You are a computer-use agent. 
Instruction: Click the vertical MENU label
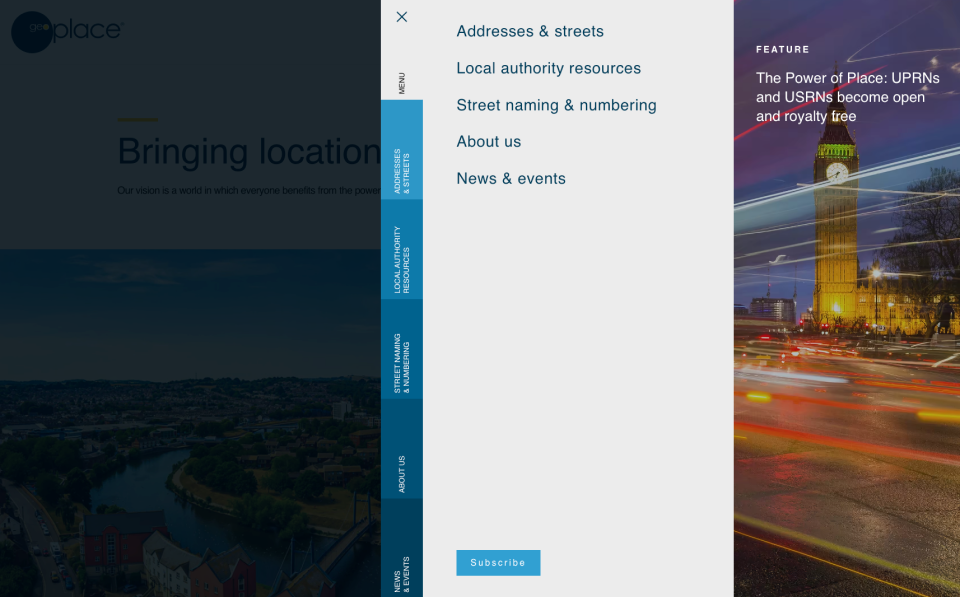tap(402, 83)
